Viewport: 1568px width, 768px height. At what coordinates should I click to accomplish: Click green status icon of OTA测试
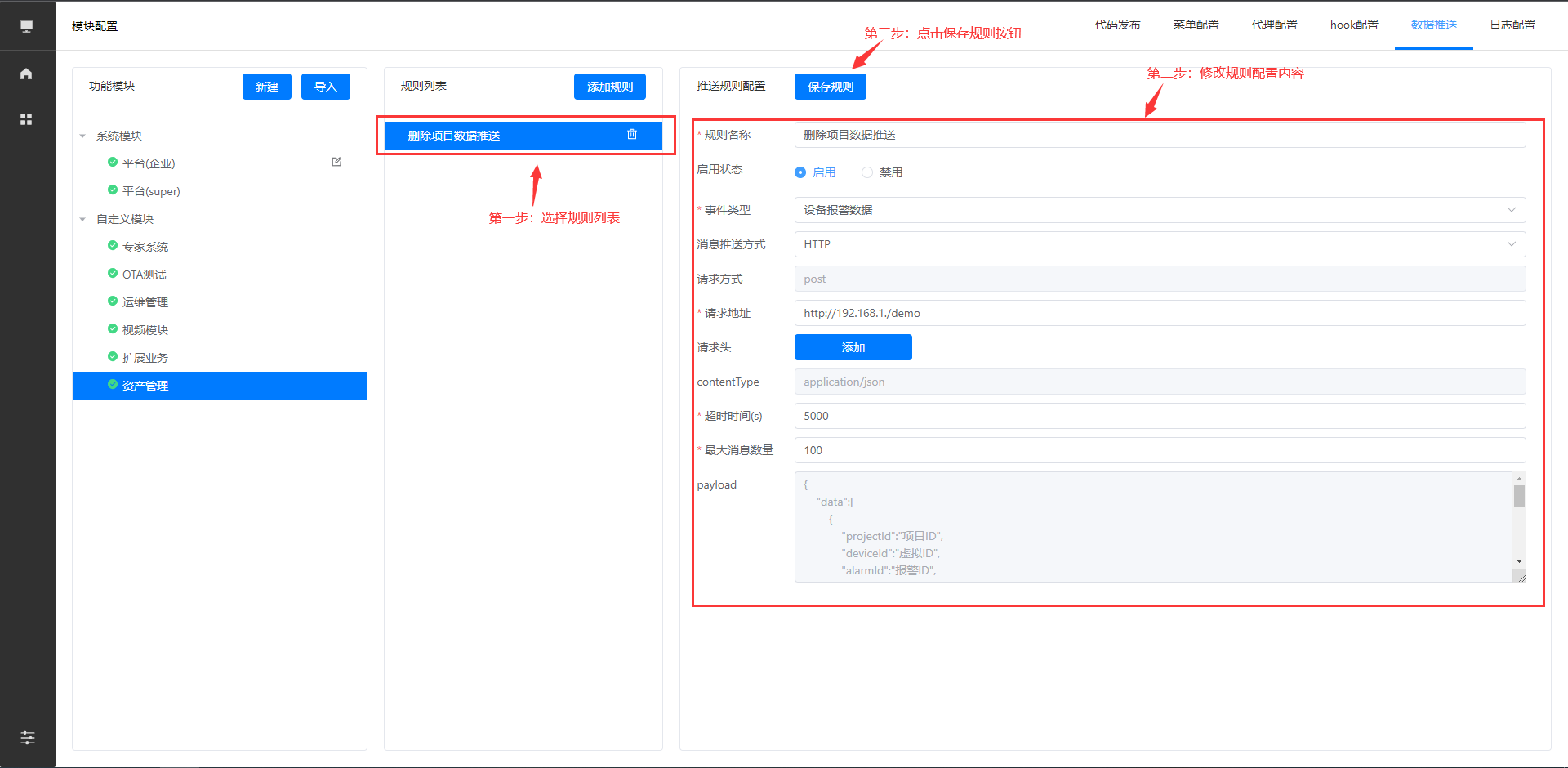tap(113, 274)
